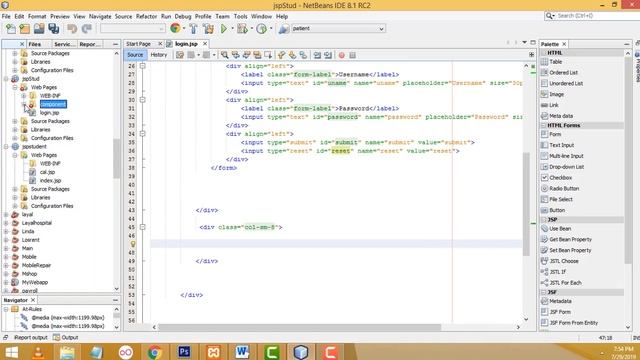Click the Save All toolbar icon
640x360 pixels.
tap(53, 29)
